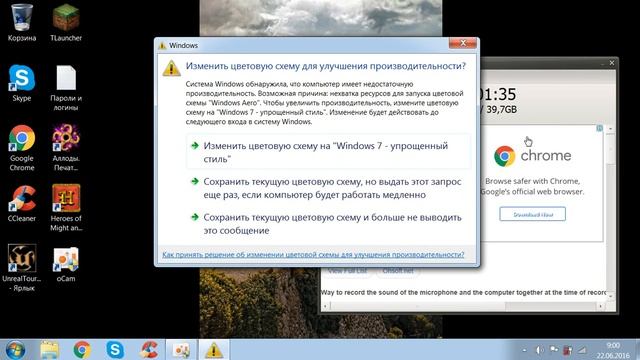Screen dimensions: 640x360
Task: Open the help link about changing color scheme
Action: [313, 254]
